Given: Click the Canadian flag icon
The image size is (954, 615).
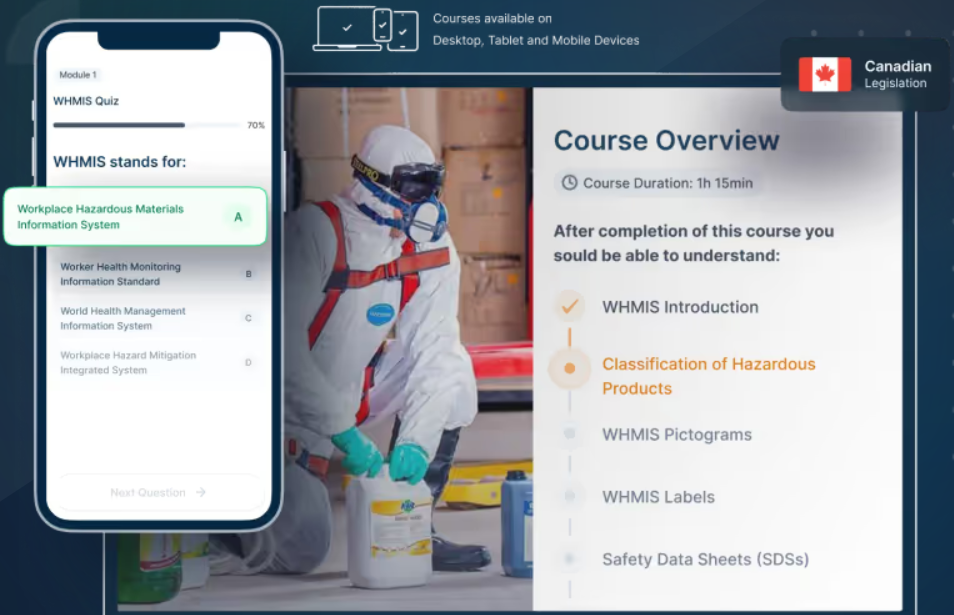Looking at the screenshot, I should 824,75.
